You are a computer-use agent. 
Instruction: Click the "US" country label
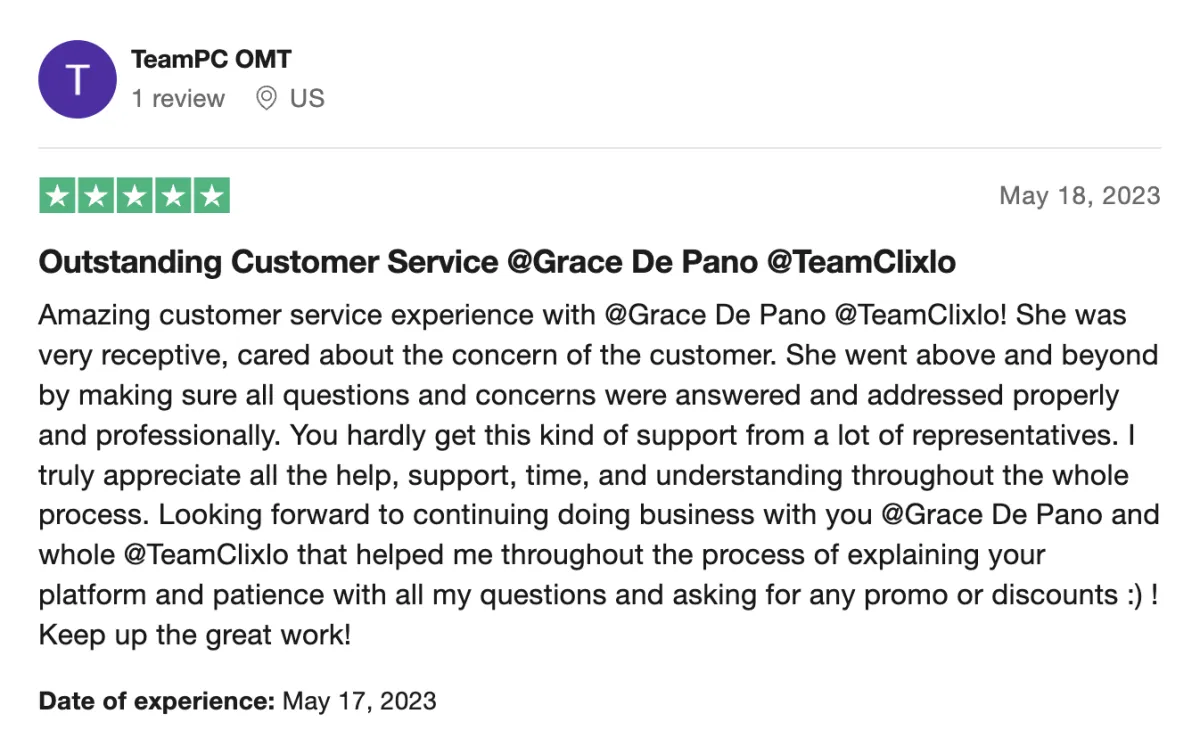coord(307,98)
